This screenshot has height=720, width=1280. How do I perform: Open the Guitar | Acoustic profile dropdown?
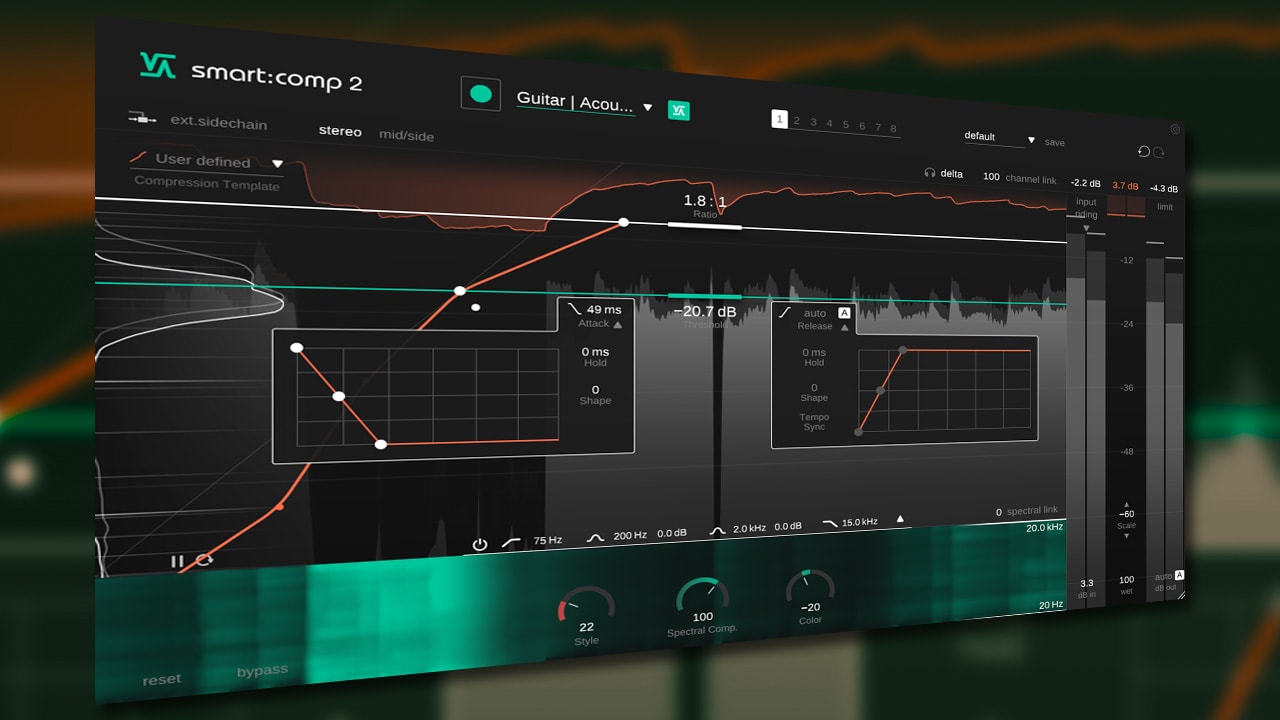648,106
